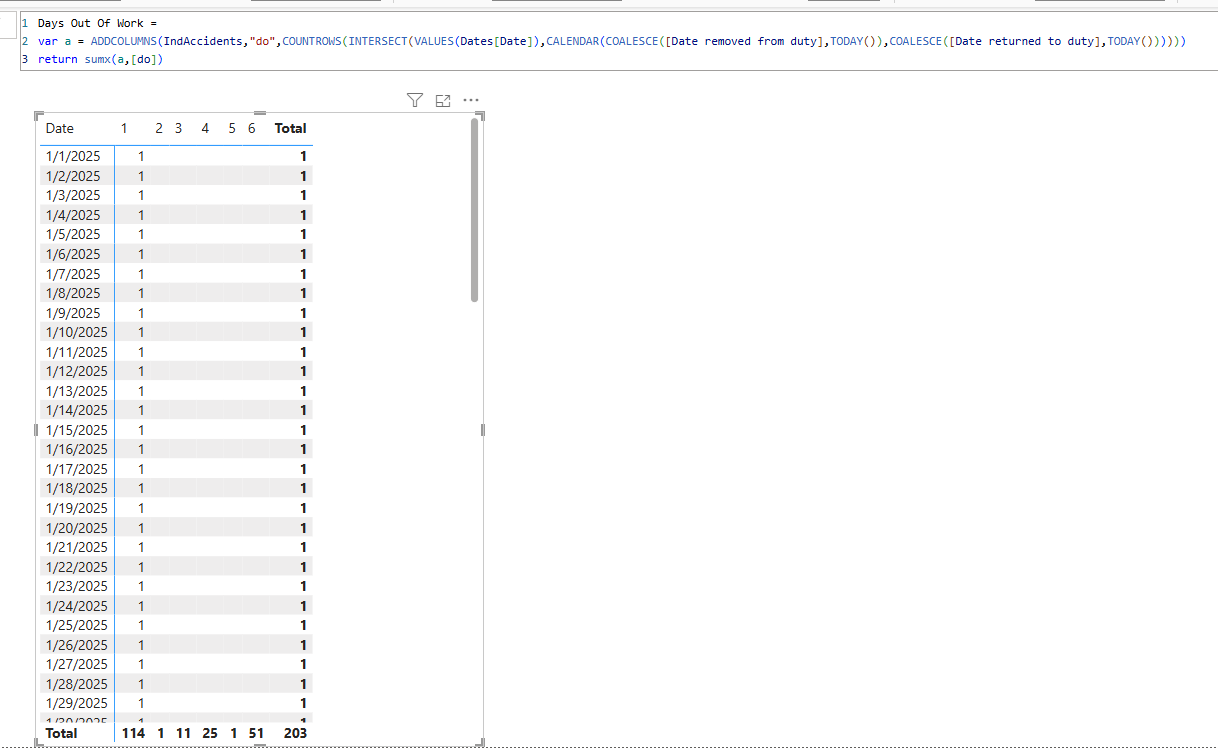Select the row labeled 1/12/2025
The image size is (1218, 748).
tap(176, 371)
